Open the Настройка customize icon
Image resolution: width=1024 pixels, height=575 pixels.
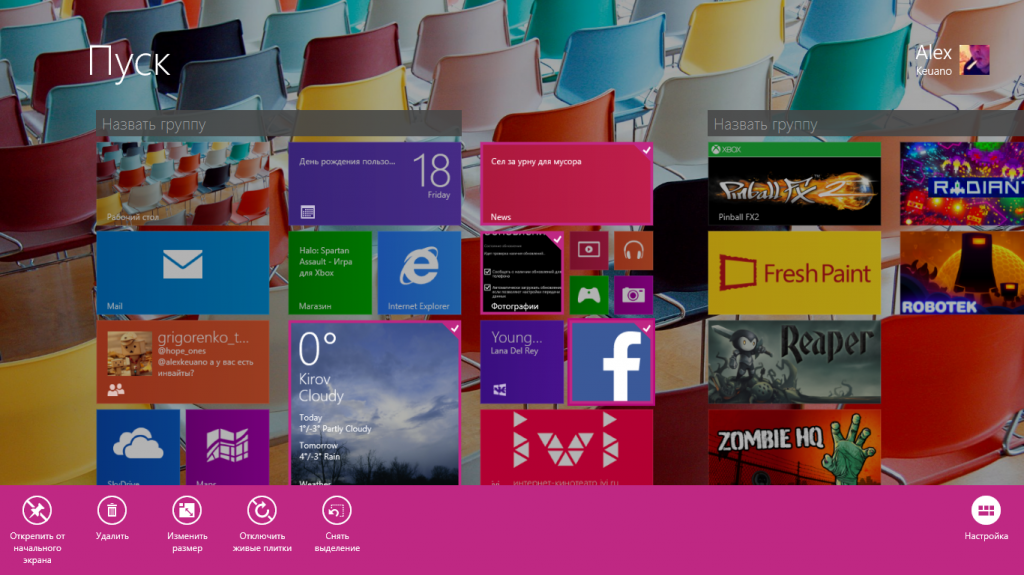(x=985, y=510)
